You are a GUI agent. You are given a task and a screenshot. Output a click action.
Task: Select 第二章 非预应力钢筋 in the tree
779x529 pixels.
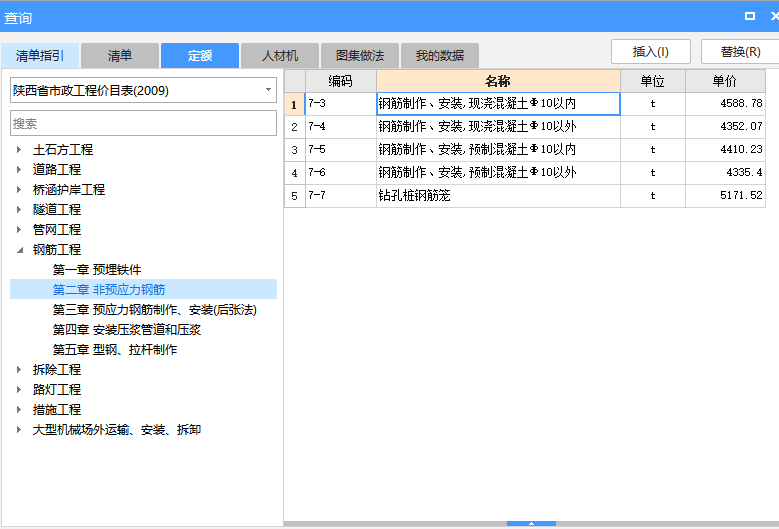[109, 290]
